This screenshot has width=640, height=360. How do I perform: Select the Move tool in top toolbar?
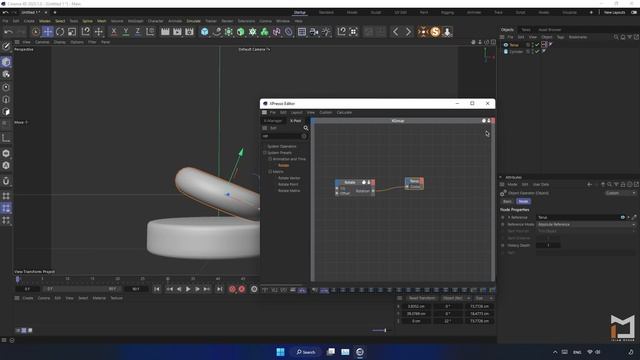click(x=48, y=31)
